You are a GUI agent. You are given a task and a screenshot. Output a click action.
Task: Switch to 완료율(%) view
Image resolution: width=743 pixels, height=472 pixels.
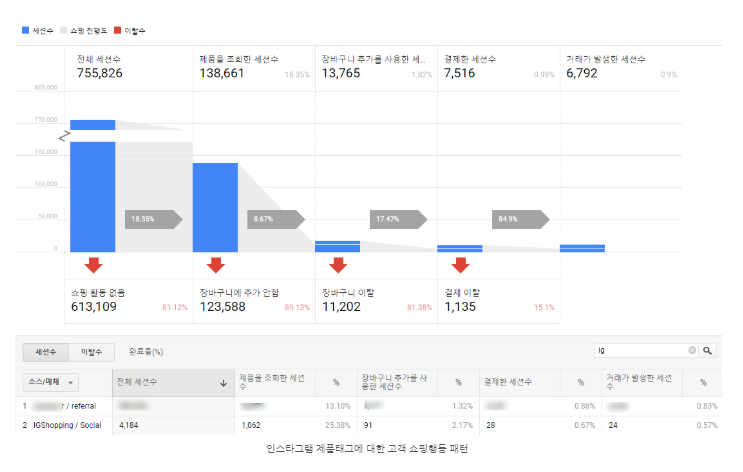(146, 352)
